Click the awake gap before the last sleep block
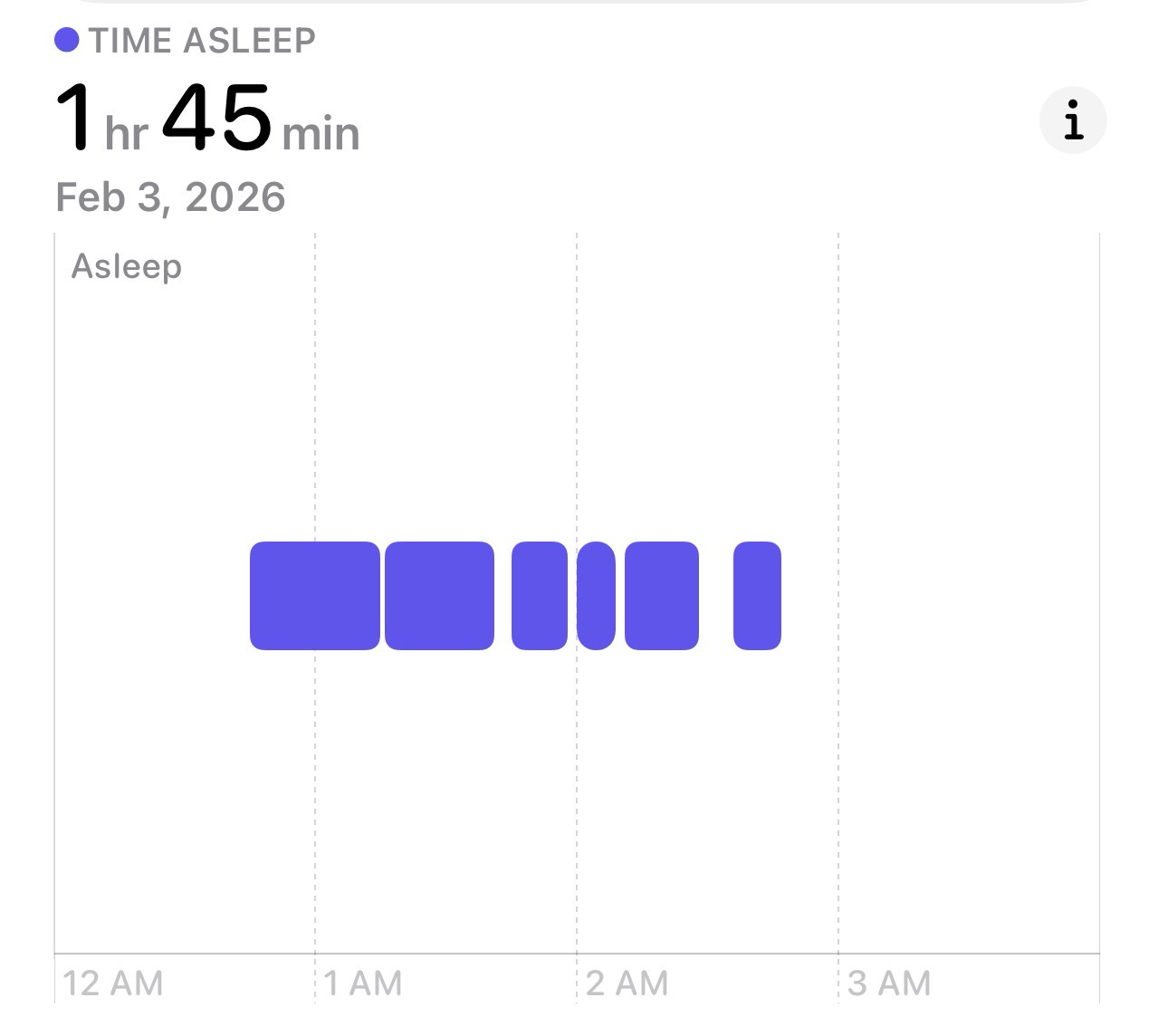Screen dimensions: 1168x1036 point(716,596)
